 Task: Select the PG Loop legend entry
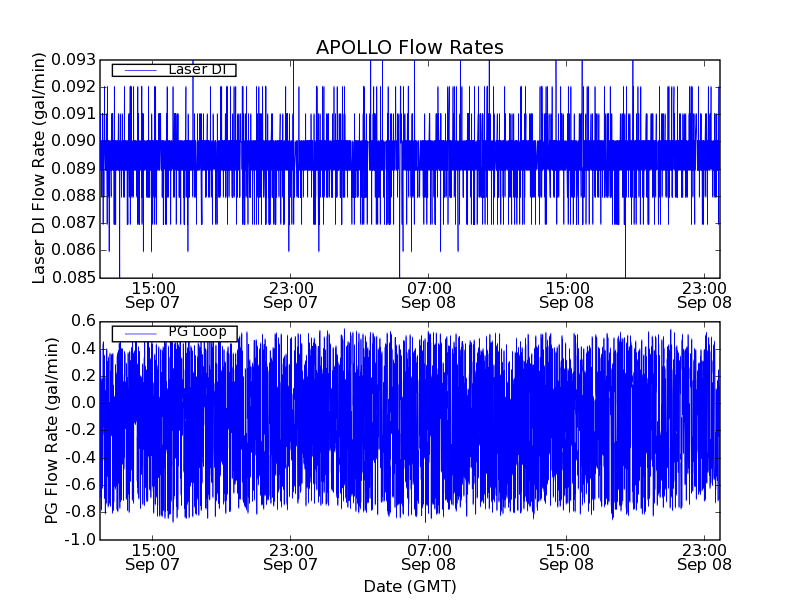pyautogui.click(x=174, y=333)
